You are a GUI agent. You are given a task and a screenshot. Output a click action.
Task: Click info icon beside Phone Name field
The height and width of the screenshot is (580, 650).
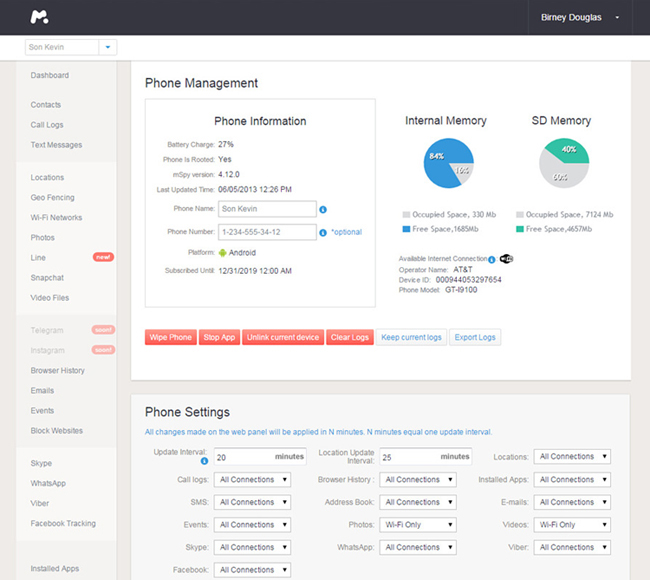[323, 209]
